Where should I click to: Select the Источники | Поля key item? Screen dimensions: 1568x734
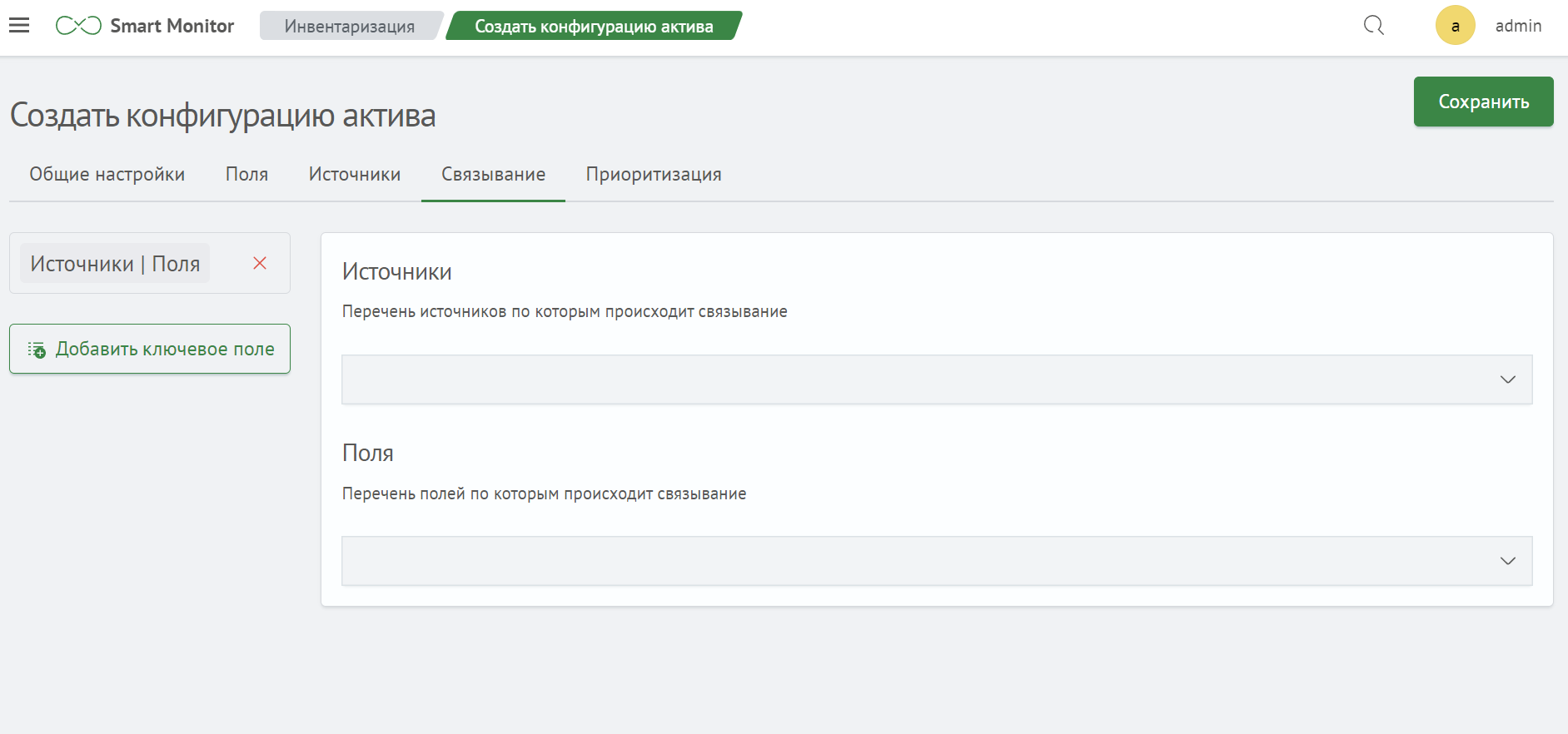pos(115,263)
